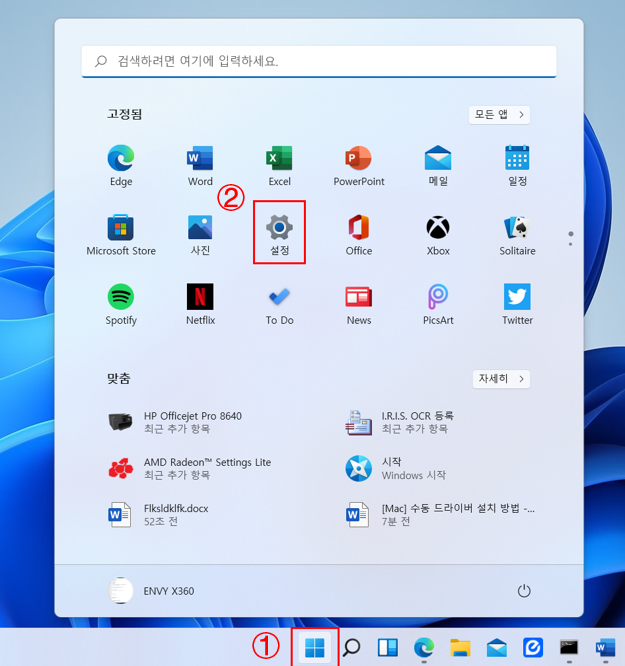The width and height of the screenshot is (625, 666).
Task: Open Edge from the taskbar
Action: [x=424, y=648]
